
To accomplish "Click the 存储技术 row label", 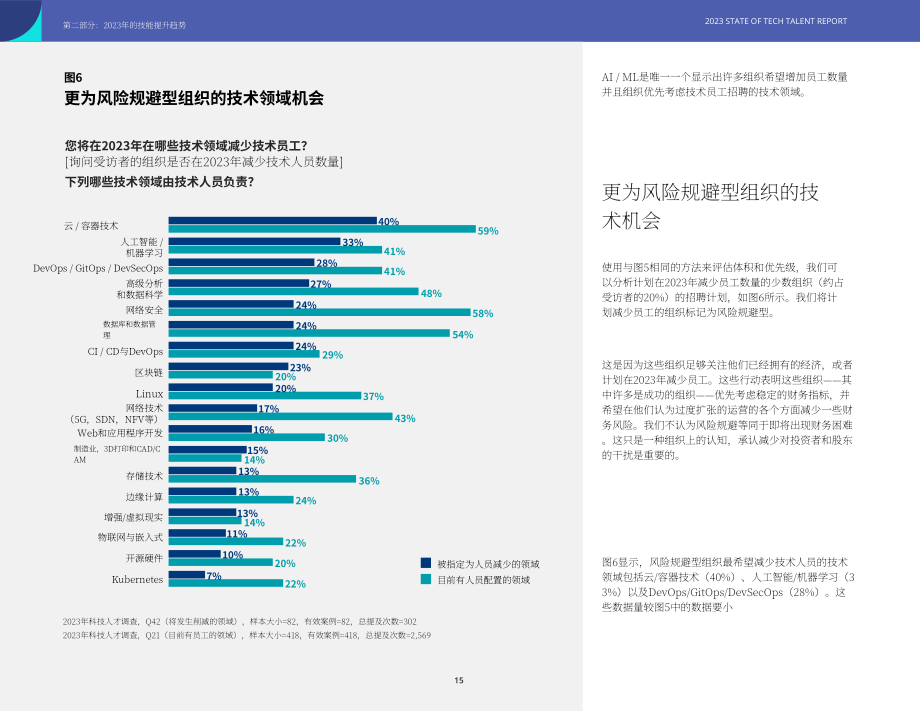I will (144, 476).
